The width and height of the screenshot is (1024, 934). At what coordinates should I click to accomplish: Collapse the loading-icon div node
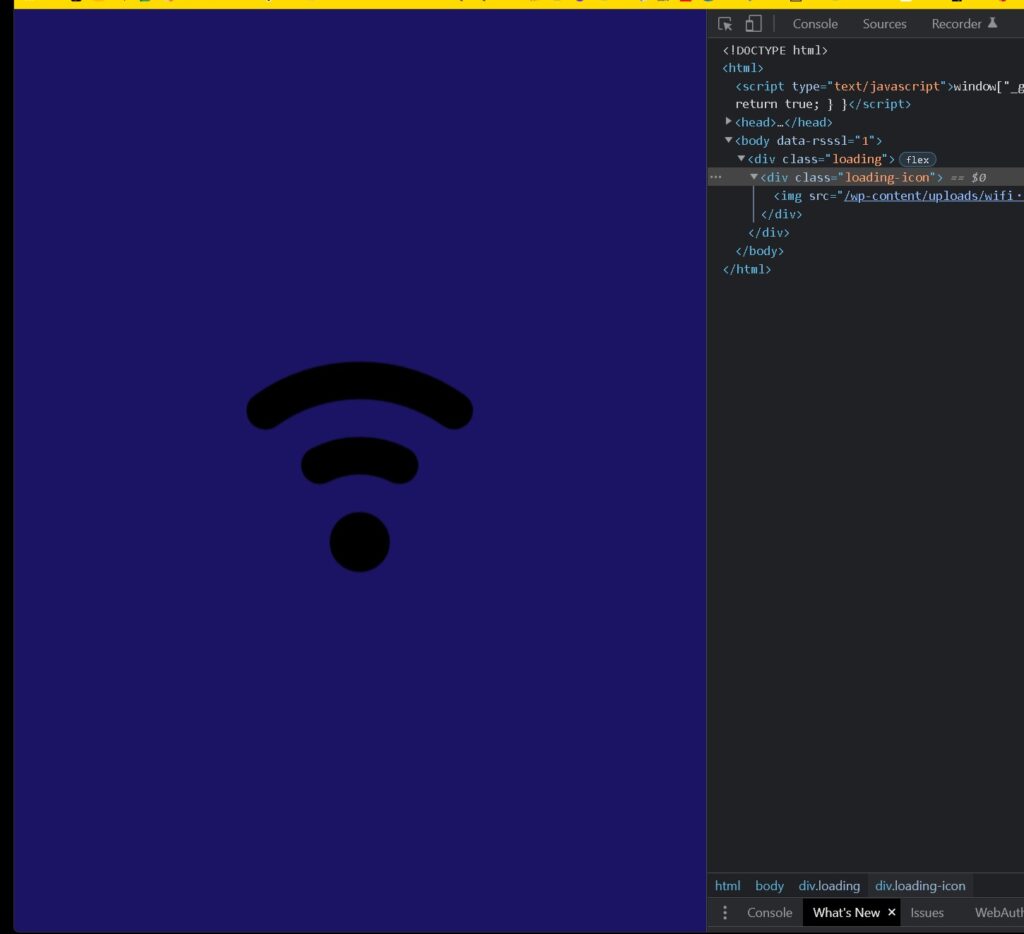coord(754,177)
